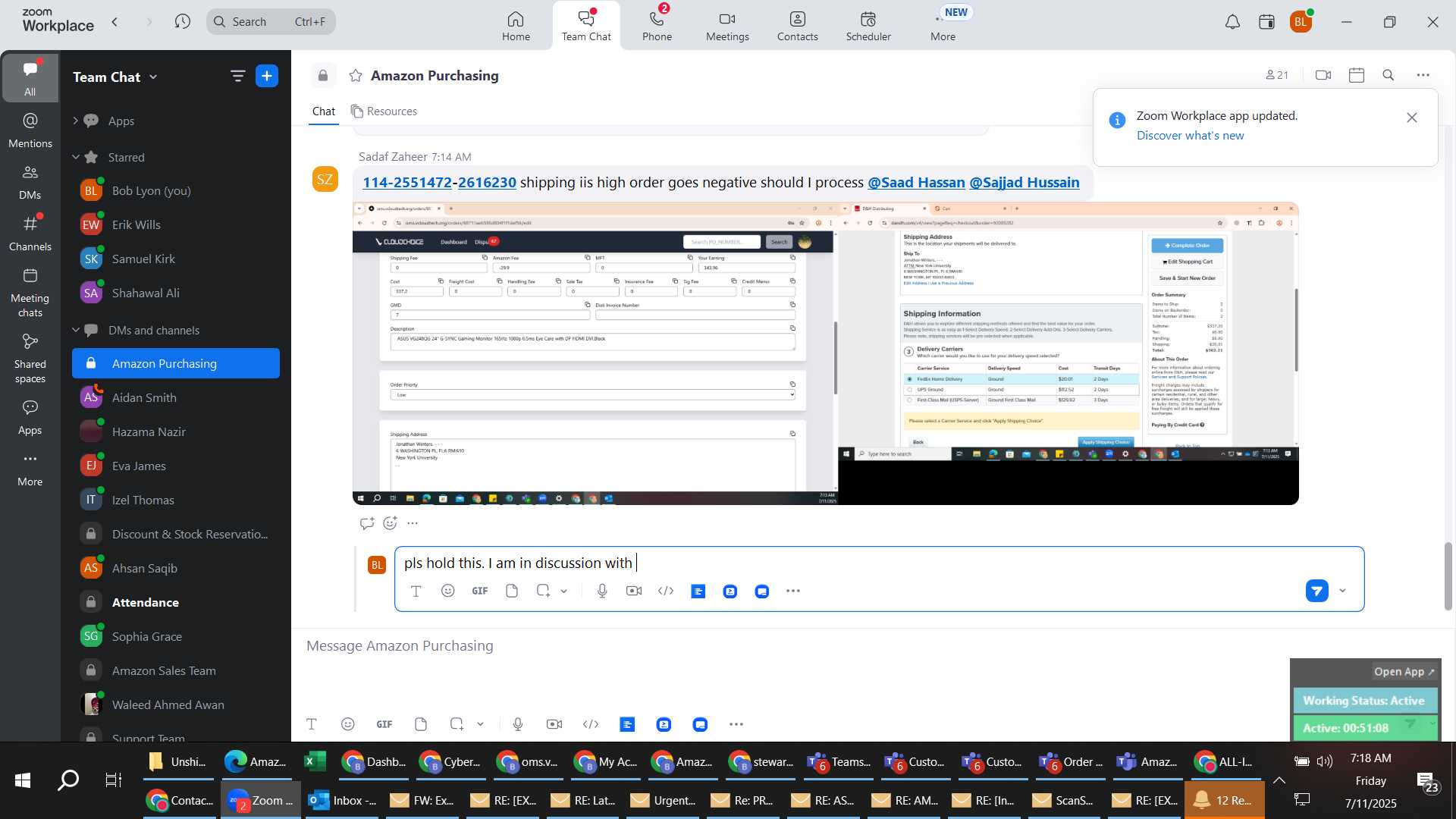This screenshot has height=819, width=1456.
Task: Open the shared screenshot image
Action: click(x=825, y=353)
